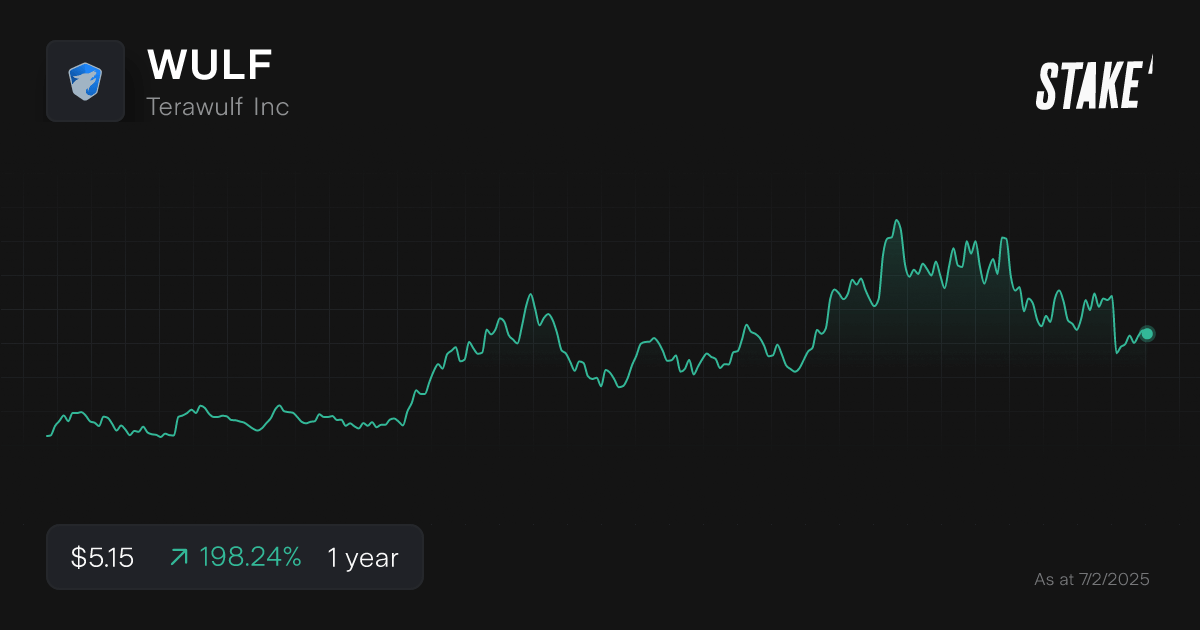Toggle the 198.24% percentage display
The image size is (1200, 630).
pyautogui.click(x=251, y=557)
